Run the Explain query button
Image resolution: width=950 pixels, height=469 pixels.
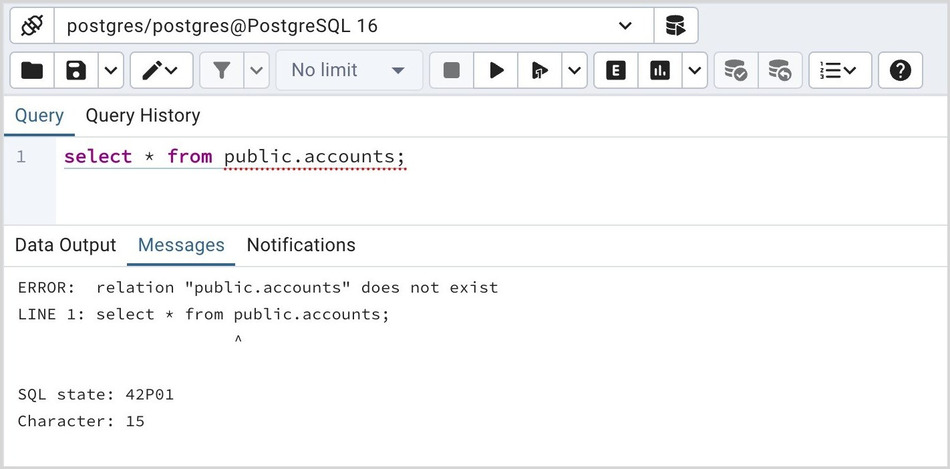[616, 70]
